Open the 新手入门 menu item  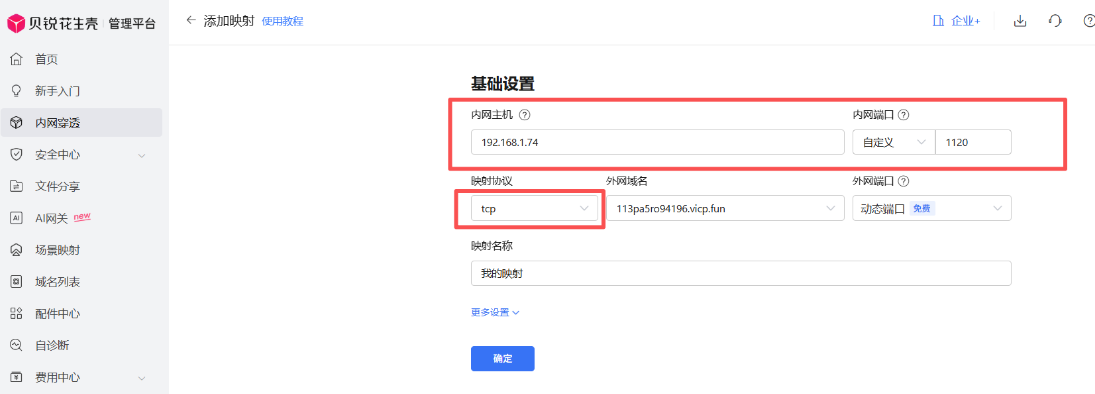point(82,91)
